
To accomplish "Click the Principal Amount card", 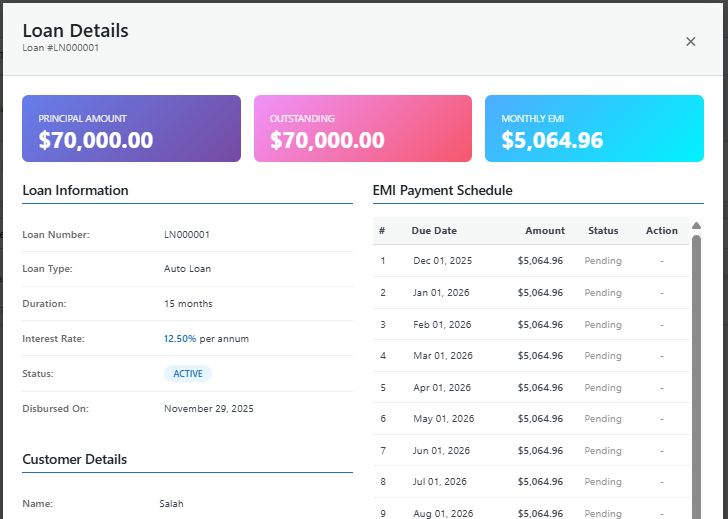I will click(131, 129).
